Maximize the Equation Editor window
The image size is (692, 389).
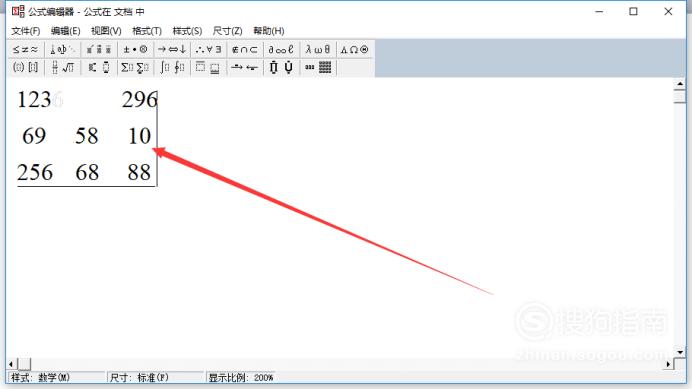coord(633,11)
